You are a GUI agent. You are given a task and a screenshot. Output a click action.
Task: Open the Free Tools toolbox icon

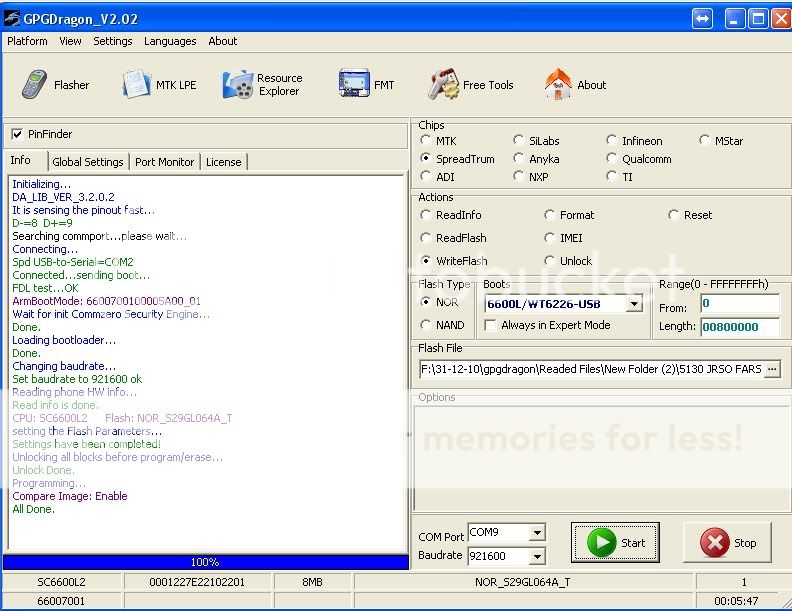[443, 84]
